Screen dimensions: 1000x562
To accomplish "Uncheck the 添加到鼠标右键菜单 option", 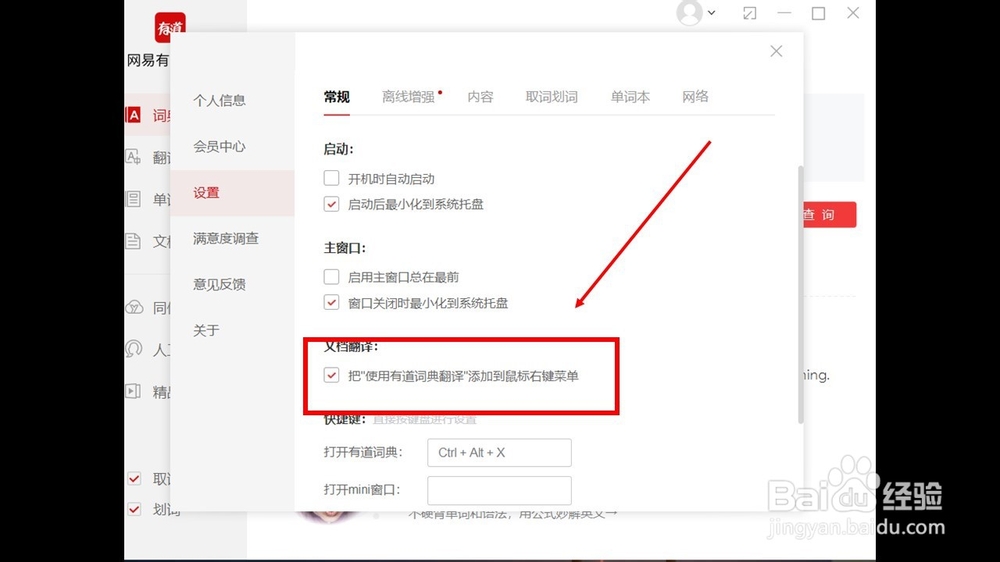I will [x=331, y=375].
